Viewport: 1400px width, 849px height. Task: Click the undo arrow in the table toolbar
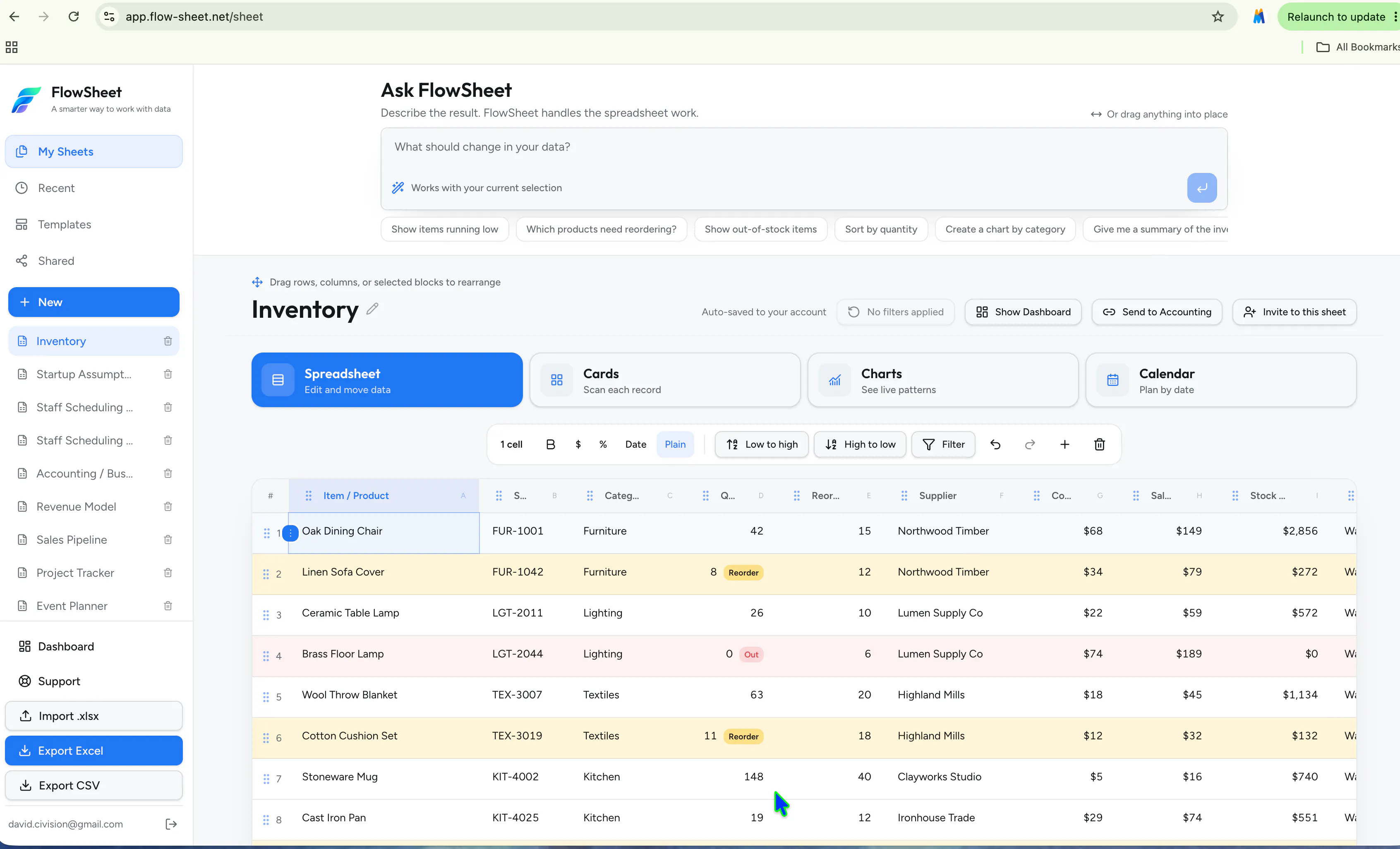pyautogui.click(x=995, y=444)
